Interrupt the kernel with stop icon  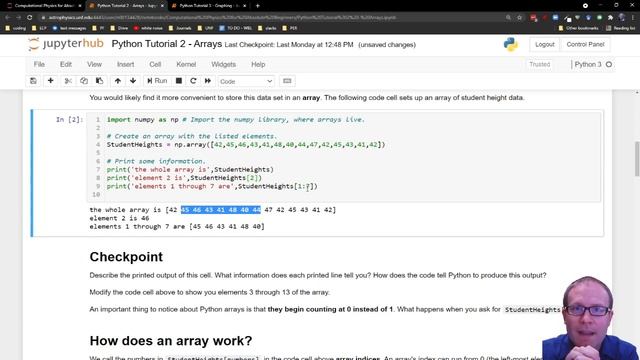click(179, 81)
